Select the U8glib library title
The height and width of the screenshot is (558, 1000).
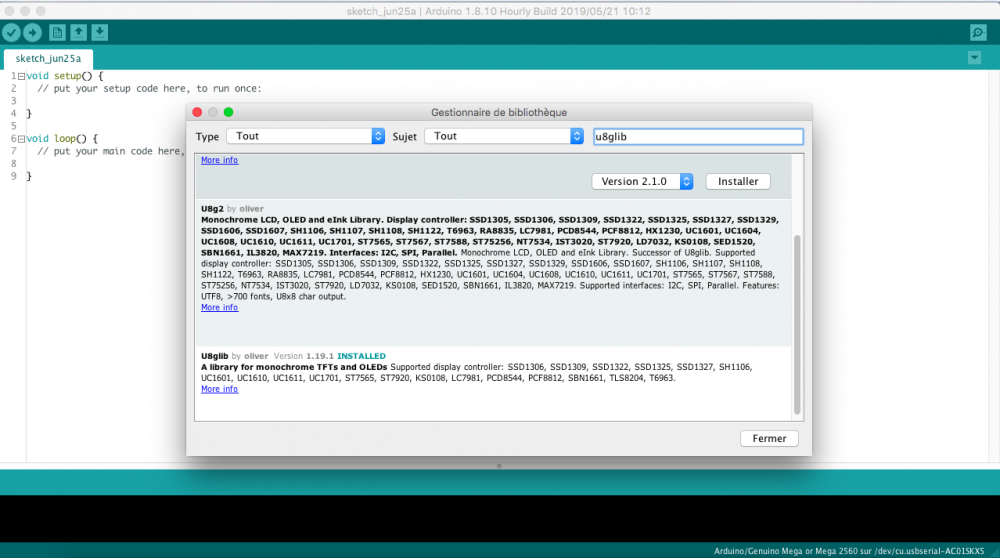[x=214, y=356]
